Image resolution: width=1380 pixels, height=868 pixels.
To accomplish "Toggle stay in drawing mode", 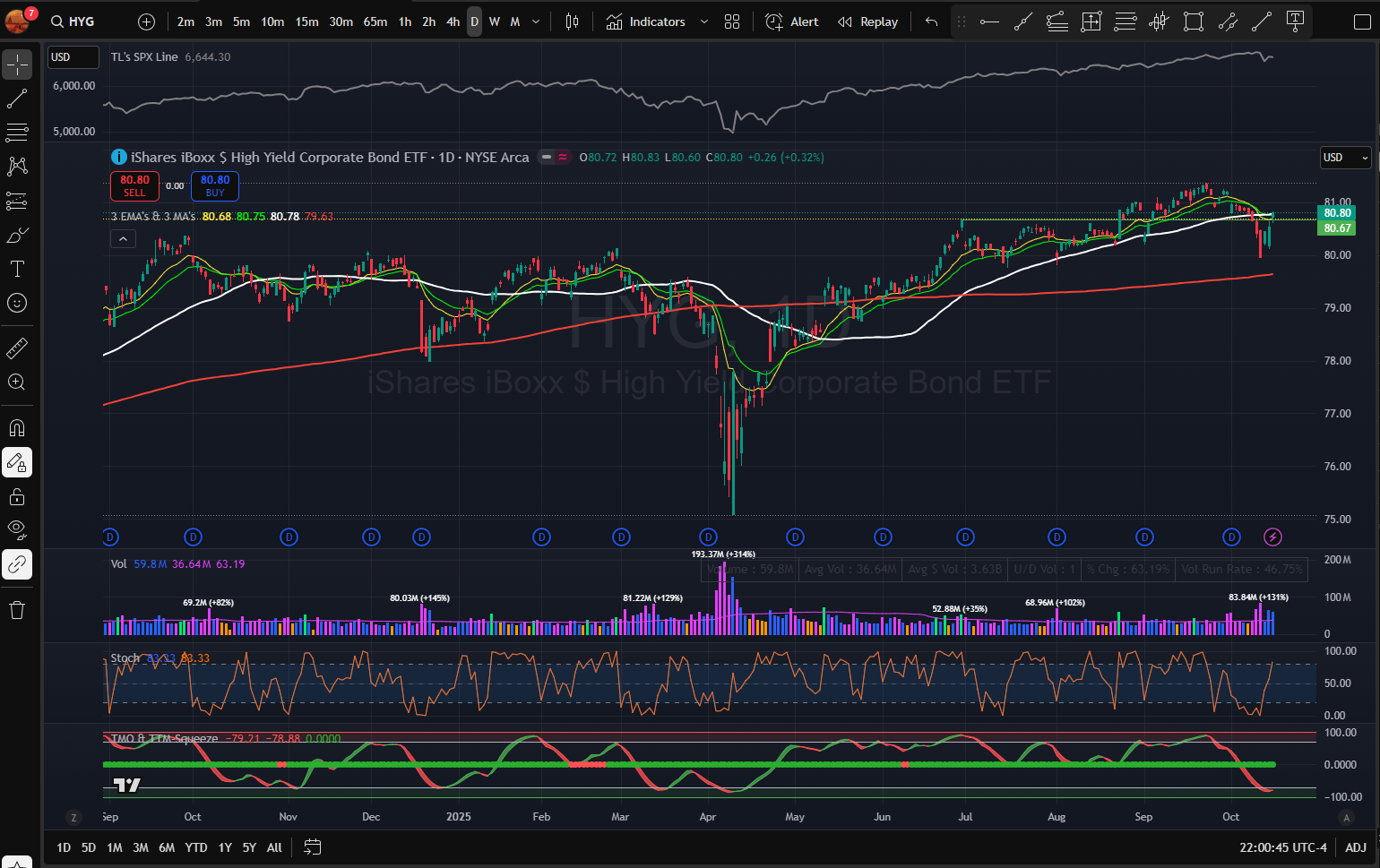I will coord(17,462).
